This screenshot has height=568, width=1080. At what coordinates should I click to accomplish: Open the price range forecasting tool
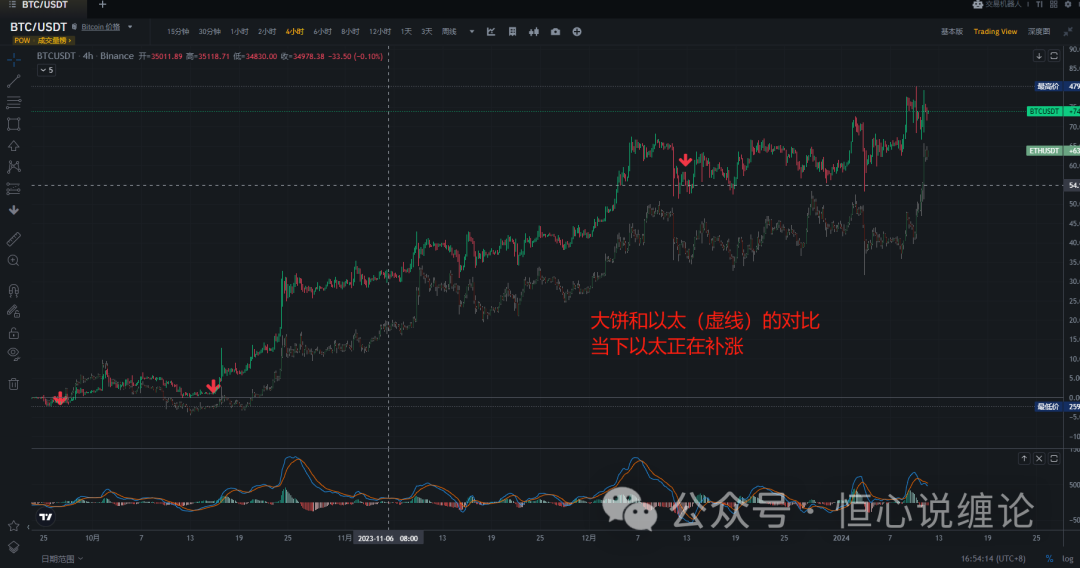click(x=13, y=188)
